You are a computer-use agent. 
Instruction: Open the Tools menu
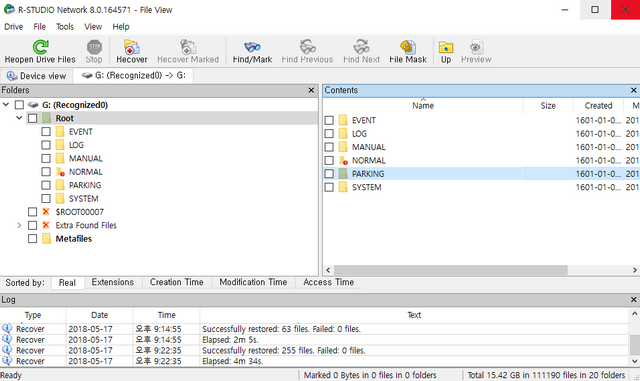pyautogui.click(x=65, y=27)
